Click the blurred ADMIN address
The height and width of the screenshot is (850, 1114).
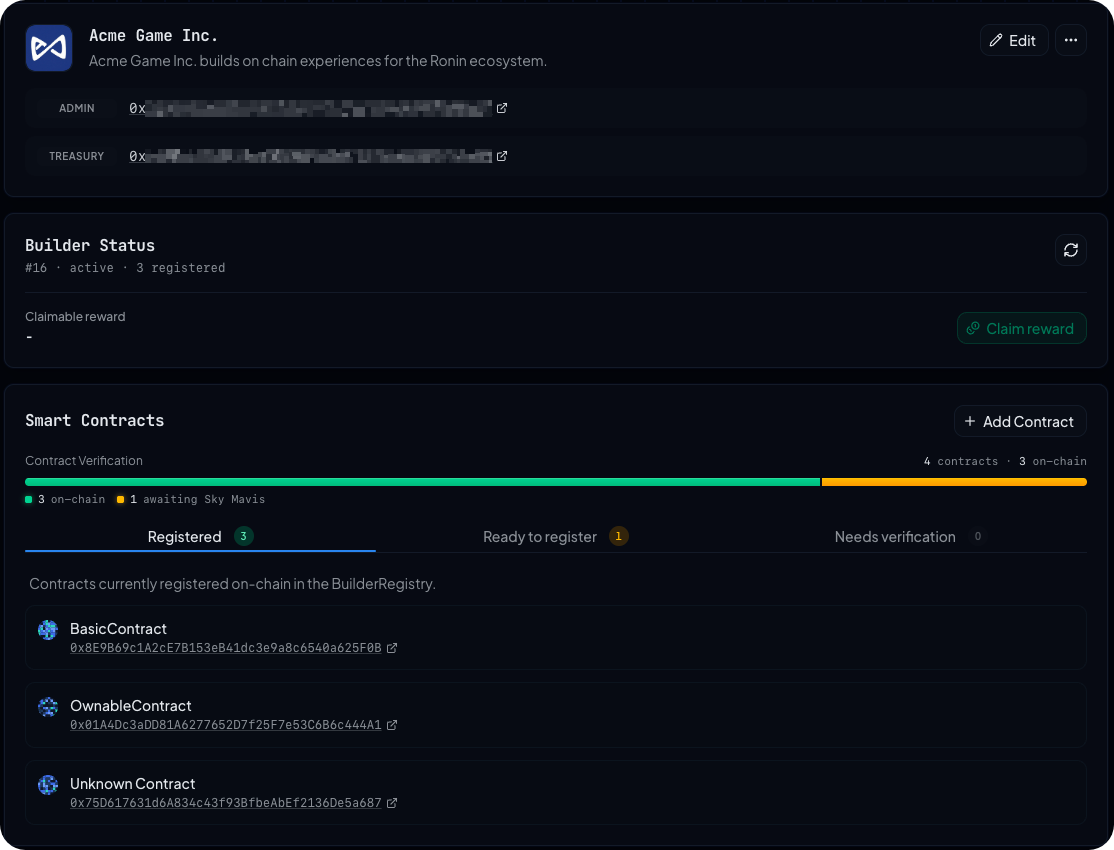click(x=310, y=108)
